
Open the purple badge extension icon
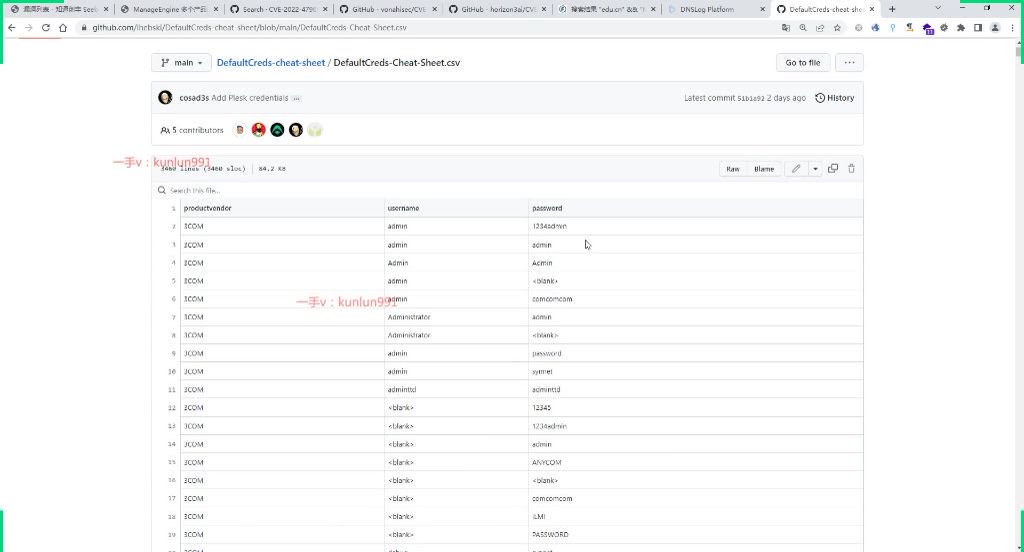[x=927, y=28]
